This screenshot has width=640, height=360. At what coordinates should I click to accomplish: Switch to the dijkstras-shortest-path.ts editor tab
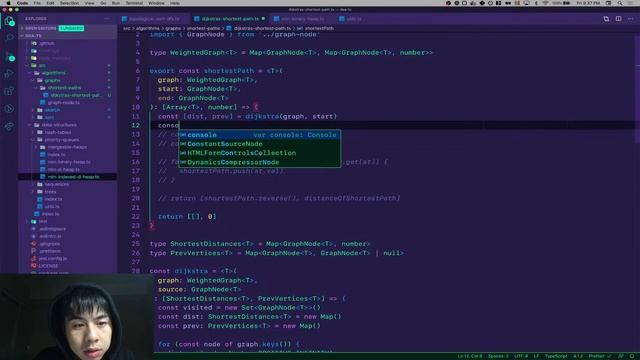tap(230, 19)
